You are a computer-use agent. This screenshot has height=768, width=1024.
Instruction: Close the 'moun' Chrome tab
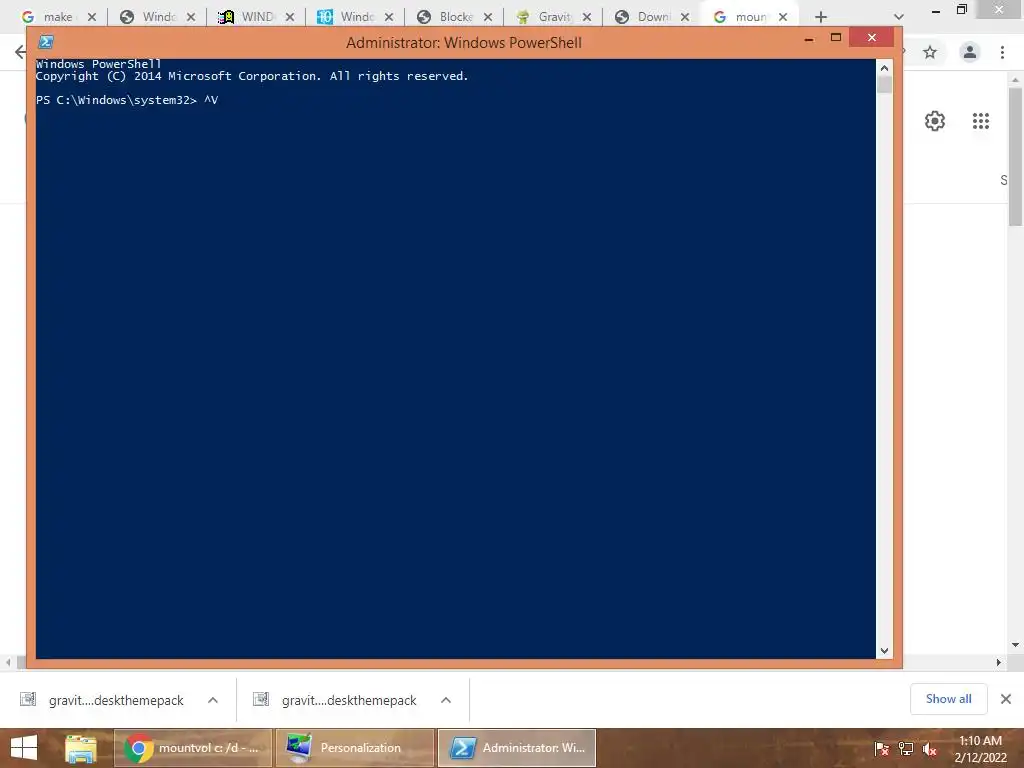click(782, 17)
